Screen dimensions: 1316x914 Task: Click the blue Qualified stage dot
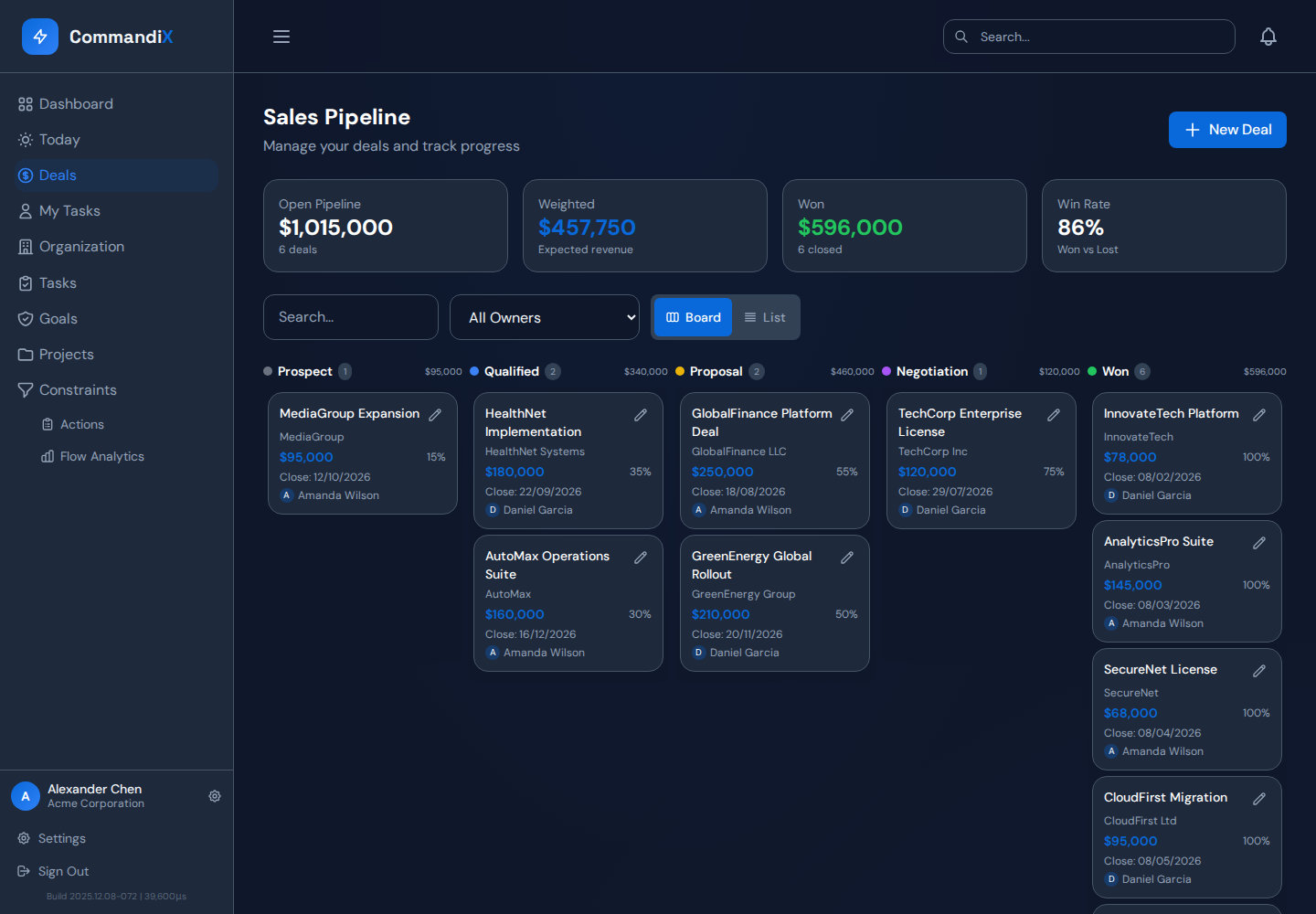(474, 371)
